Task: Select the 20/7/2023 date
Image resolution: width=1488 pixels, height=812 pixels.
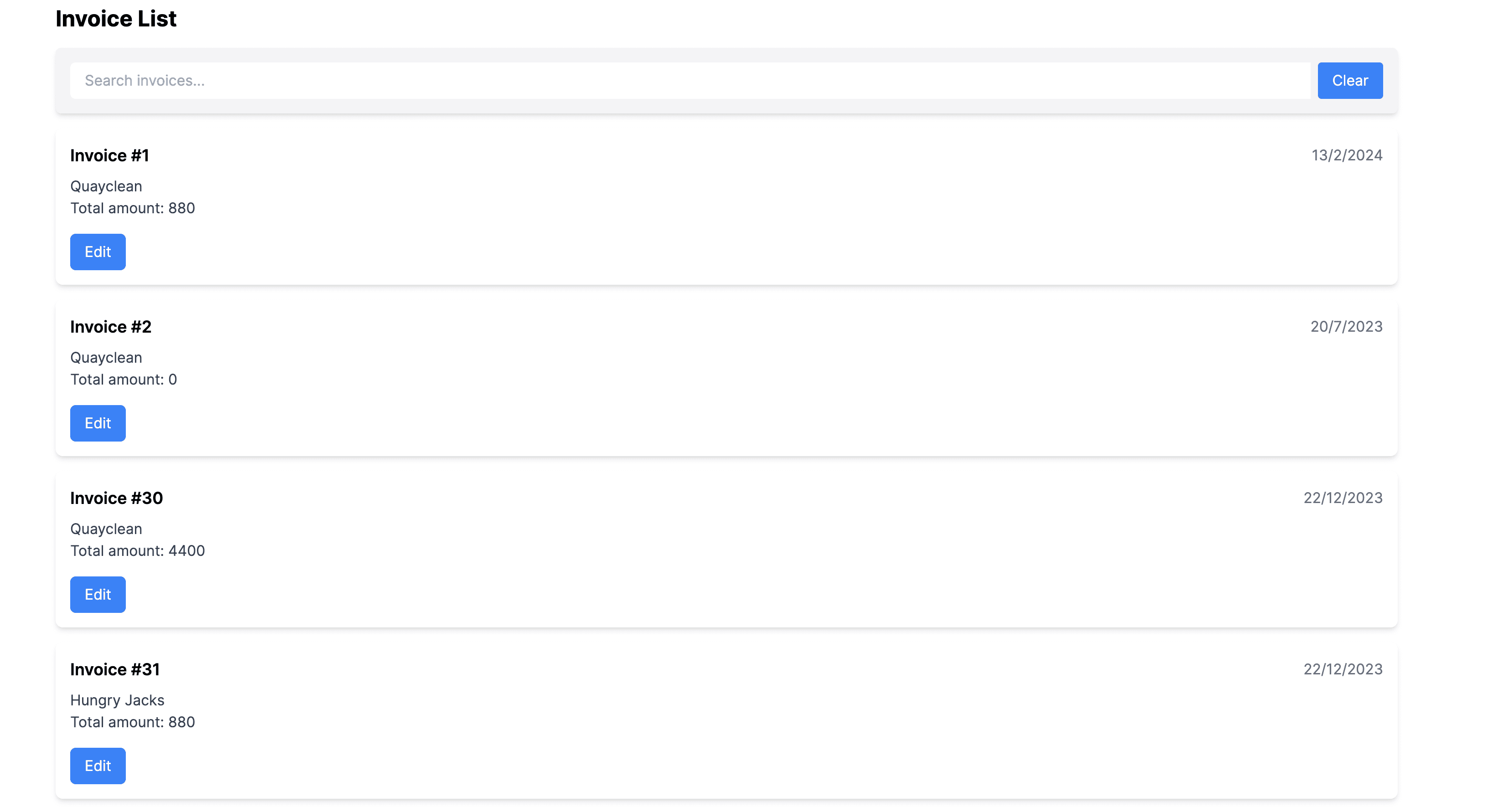Action: [1347, 327]
